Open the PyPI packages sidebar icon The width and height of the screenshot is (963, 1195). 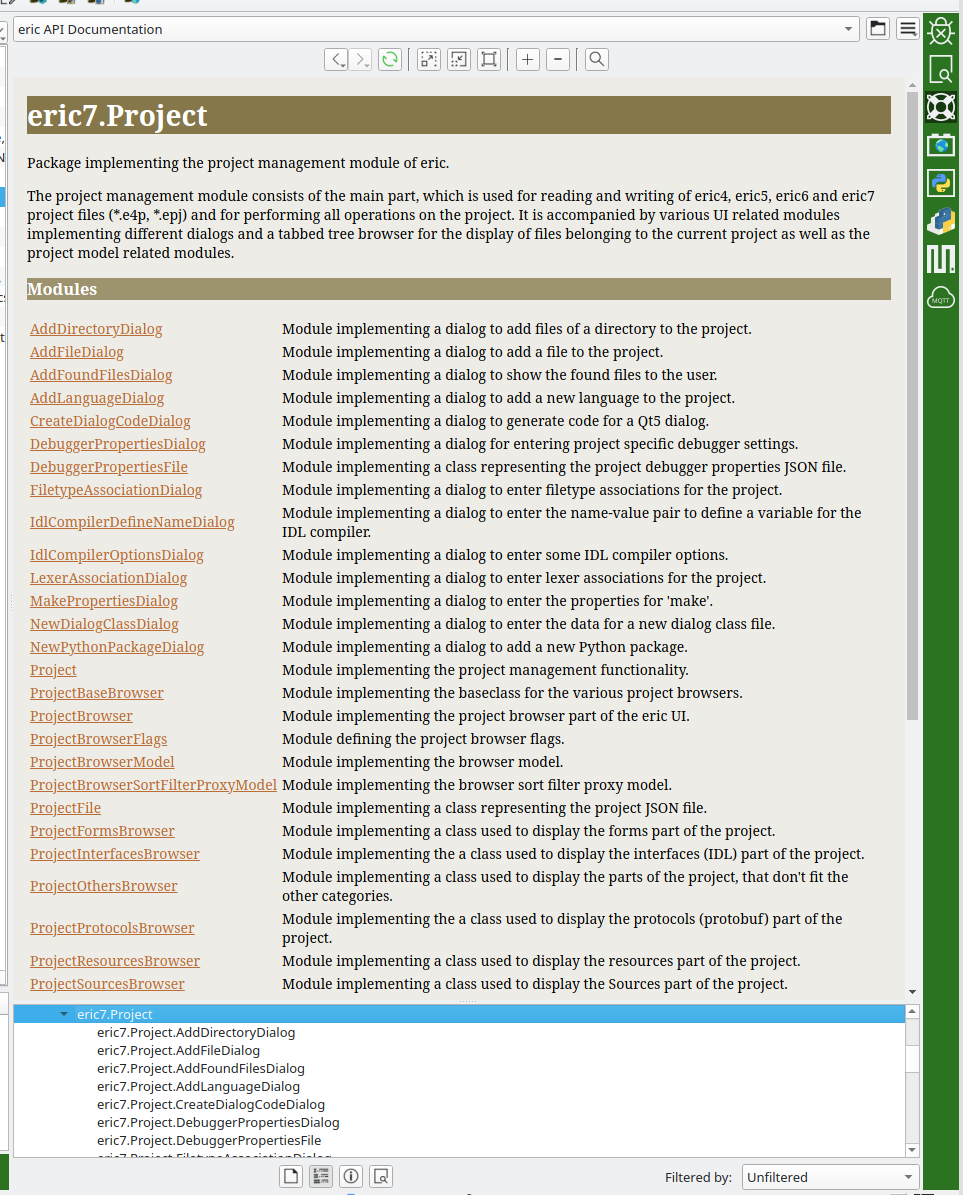click(x=941, y=221)
